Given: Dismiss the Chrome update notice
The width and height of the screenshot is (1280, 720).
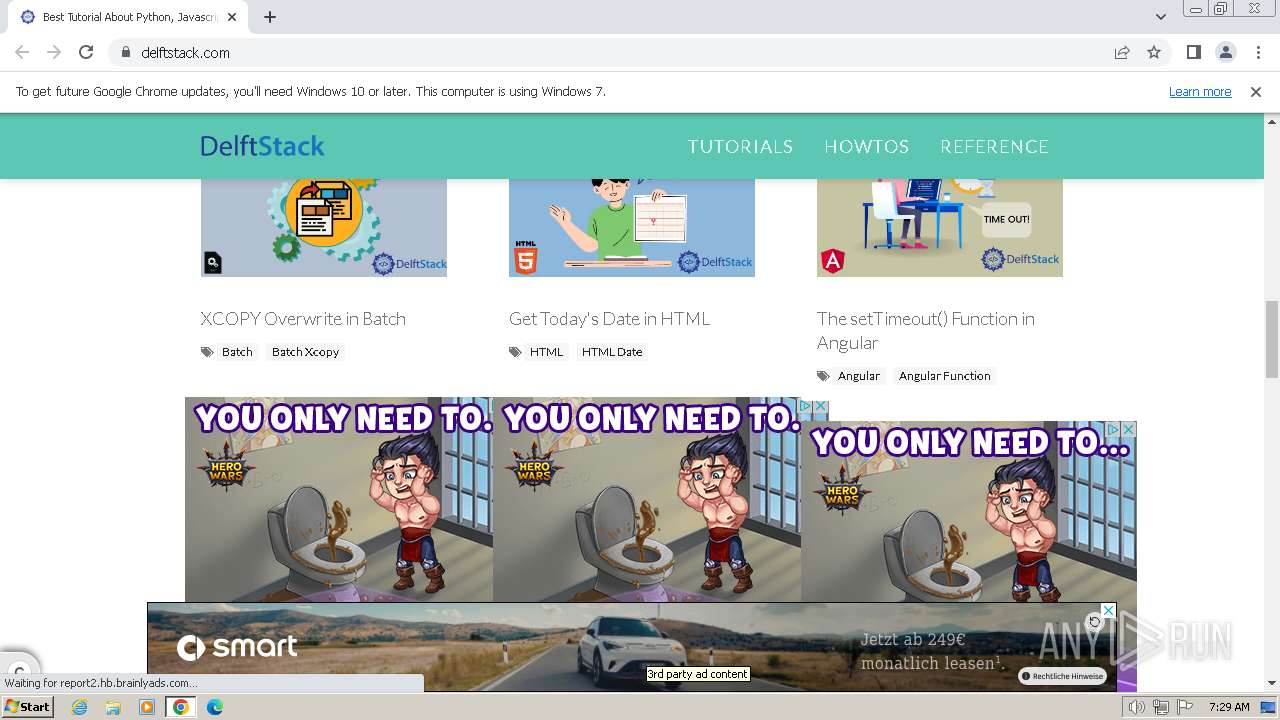Looking at the screenshot, I should click(x=1256, y=91).
